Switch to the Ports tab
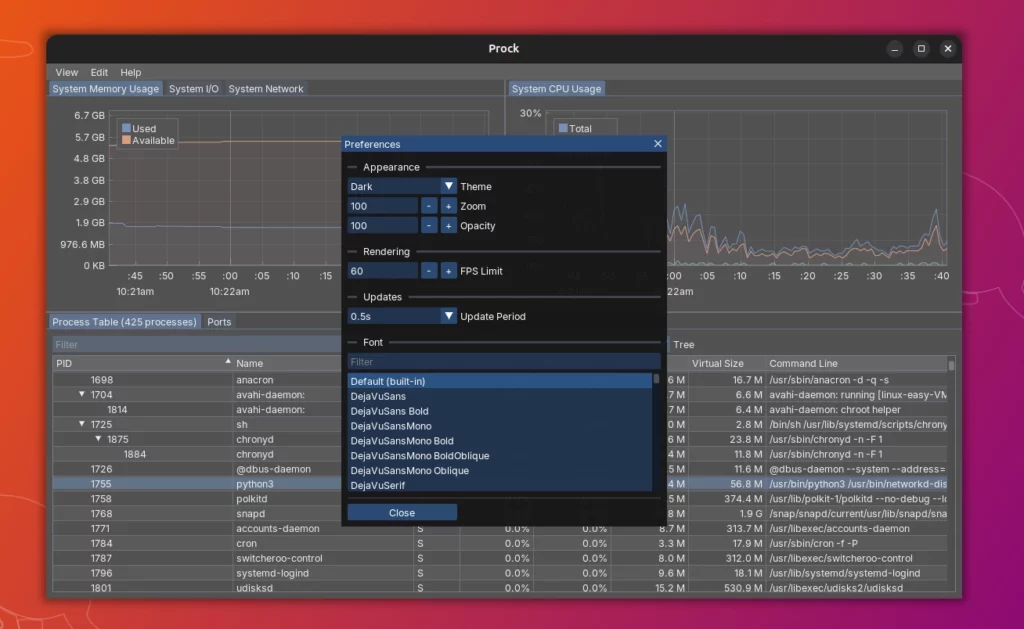The height and width of the screenshot is (629, 1024). tap(219, 322)
